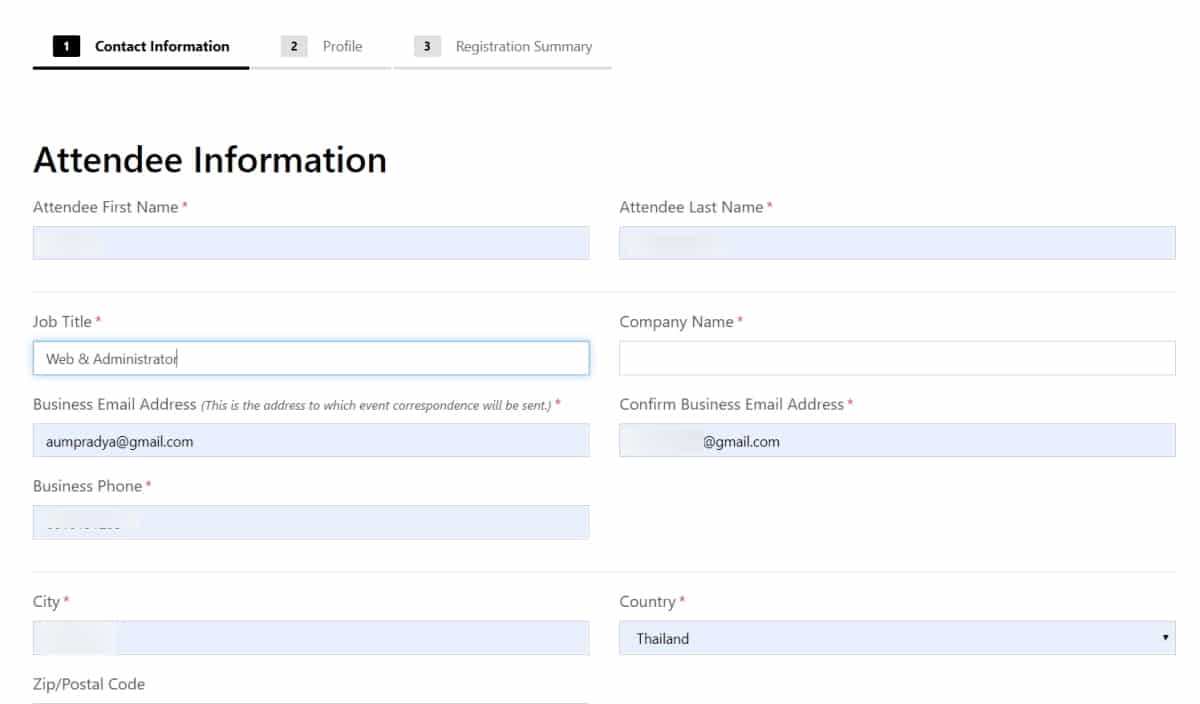The image size is (1200, 704).
Task: Click the Zip/Postal Code label
Action: click(x=89, y=684)
